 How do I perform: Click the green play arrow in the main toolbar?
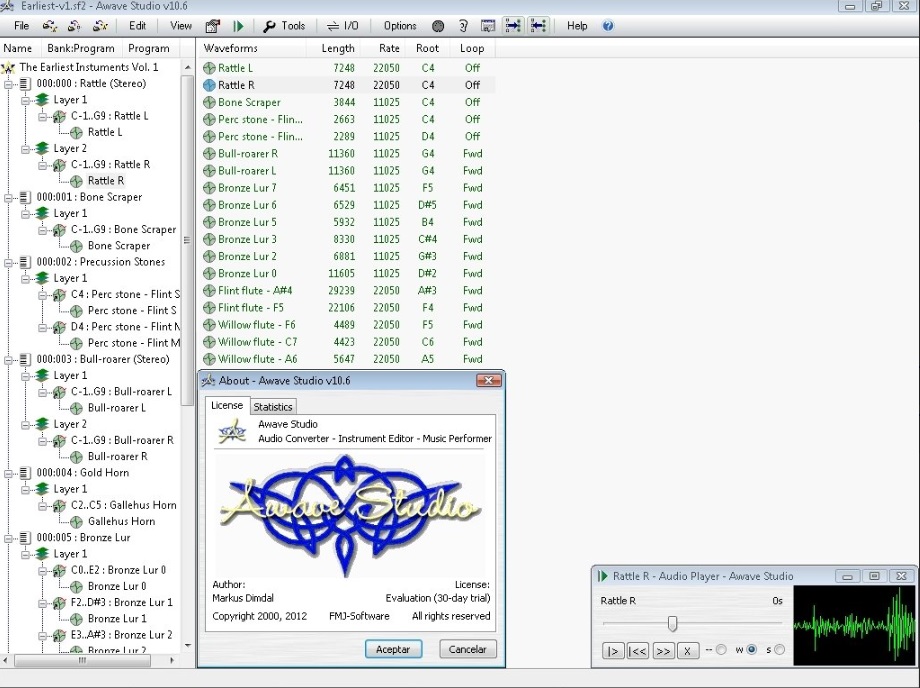[238, 26]
